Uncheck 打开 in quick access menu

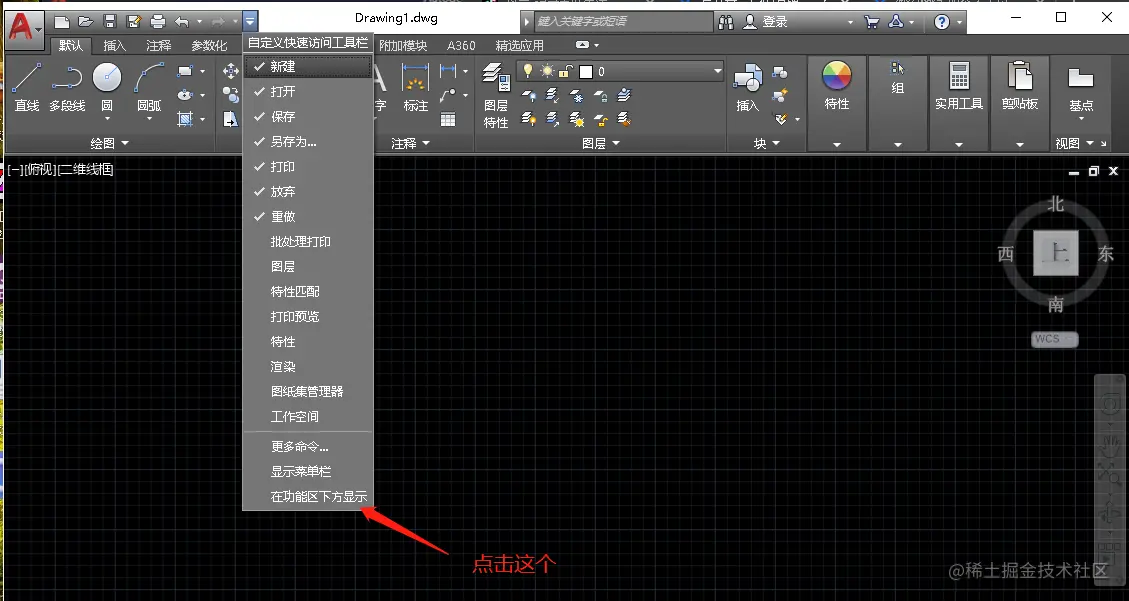tap(308, 91)
